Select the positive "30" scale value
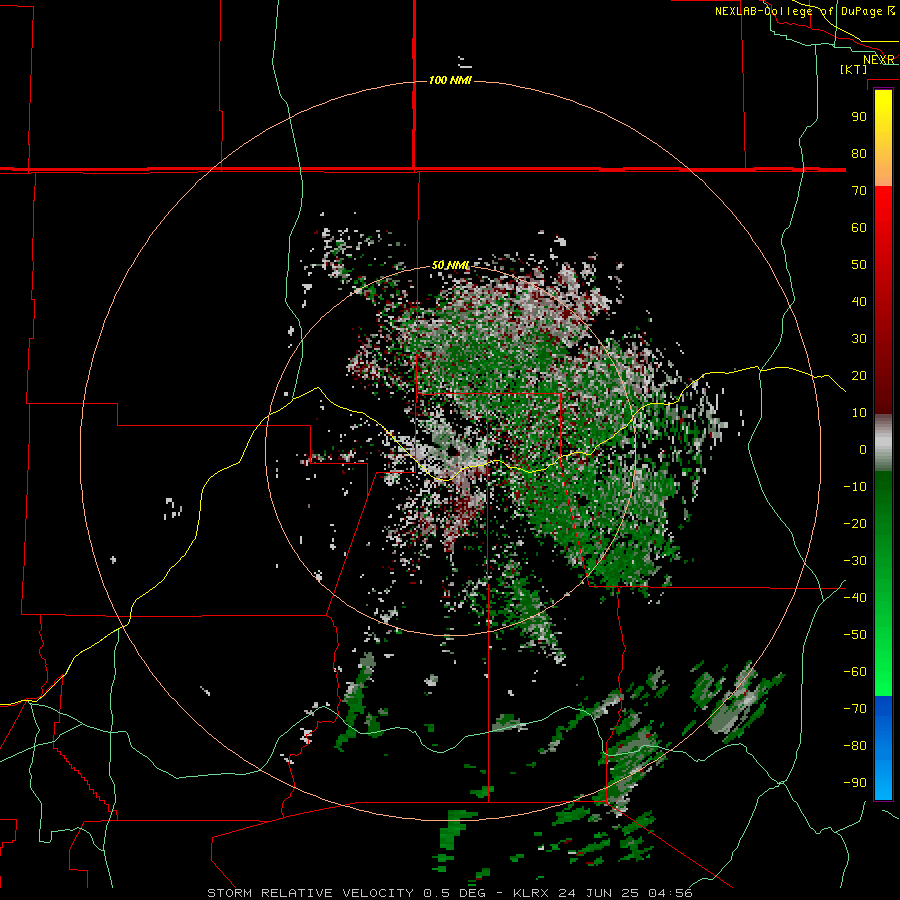Image resolution: width=900 pixels, height=900 pixels. pyautogui.click(x=859, y=339)
